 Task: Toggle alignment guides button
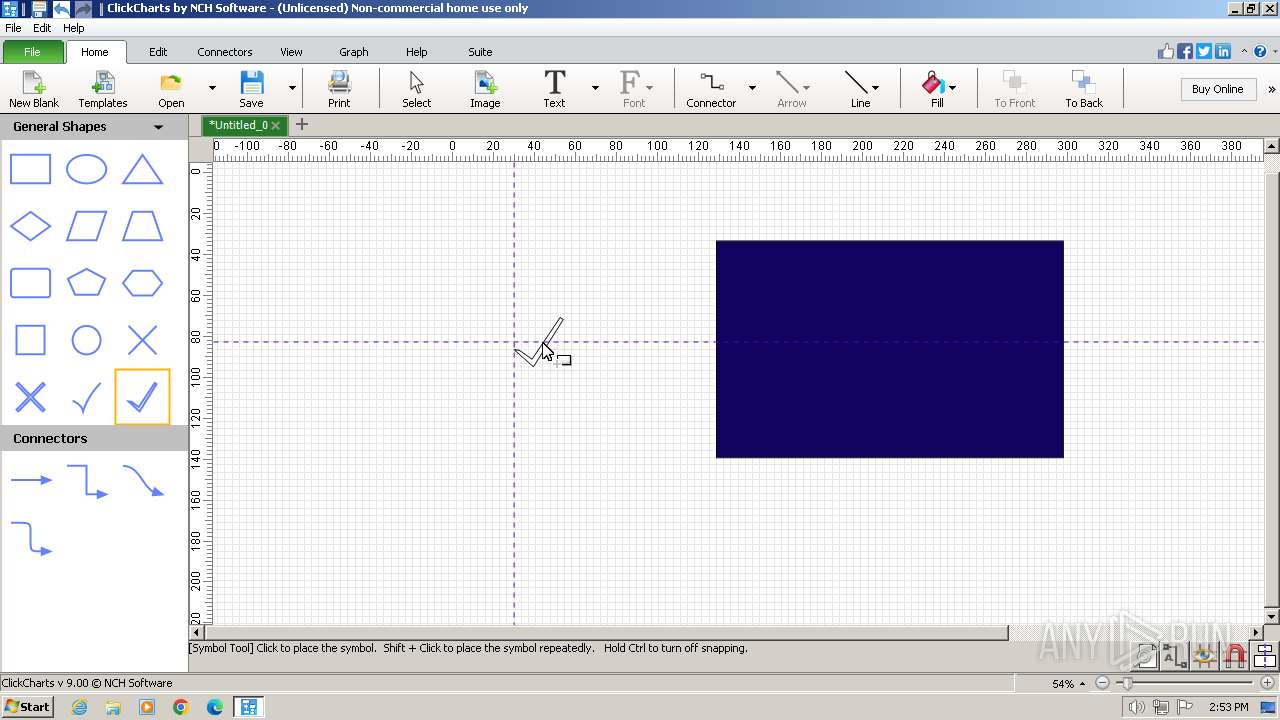pyautogui.click(x=1264, y=656)
